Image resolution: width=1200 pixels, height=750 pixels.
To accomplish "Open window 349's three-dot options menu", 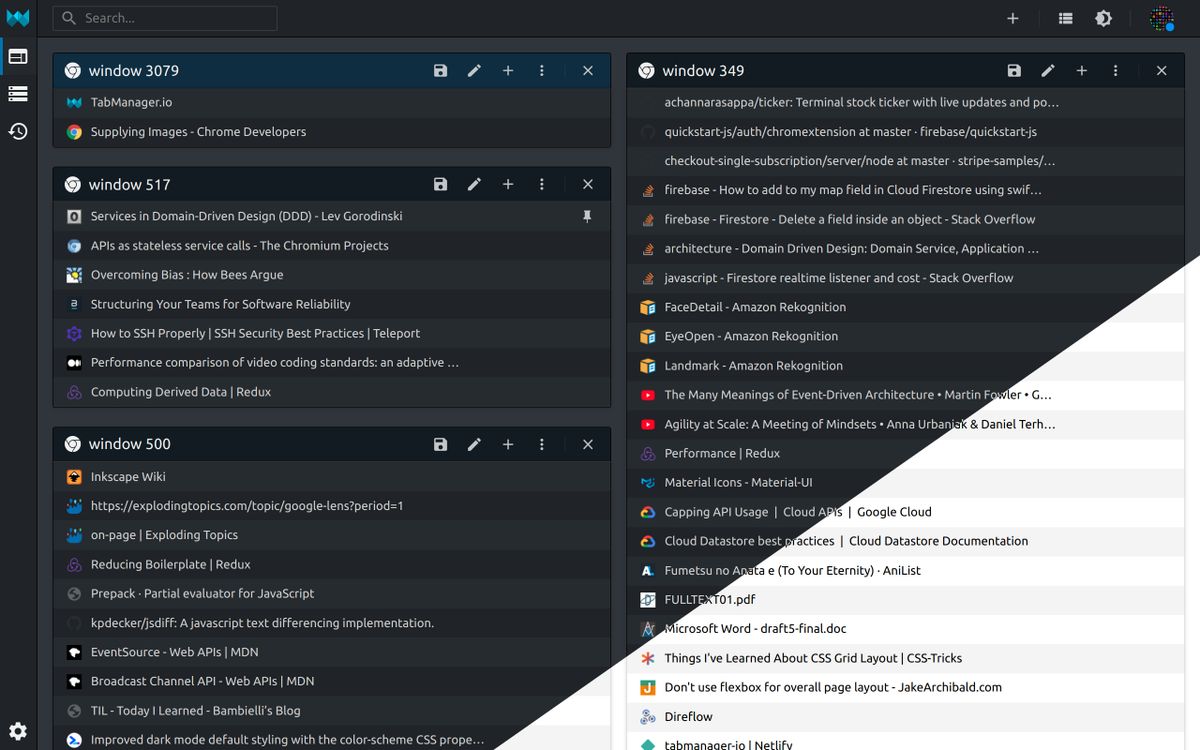I will pyautogui.click(x=1115, y=70).
